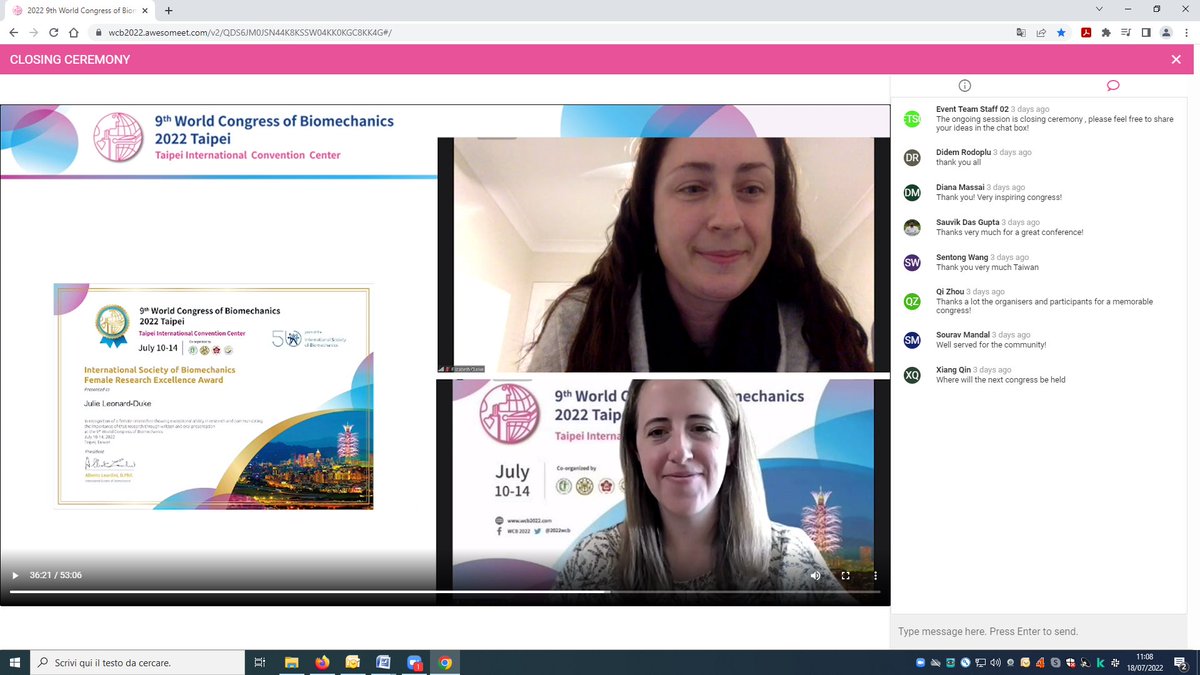Click the award certificate slide image

(x=212, y=397)
